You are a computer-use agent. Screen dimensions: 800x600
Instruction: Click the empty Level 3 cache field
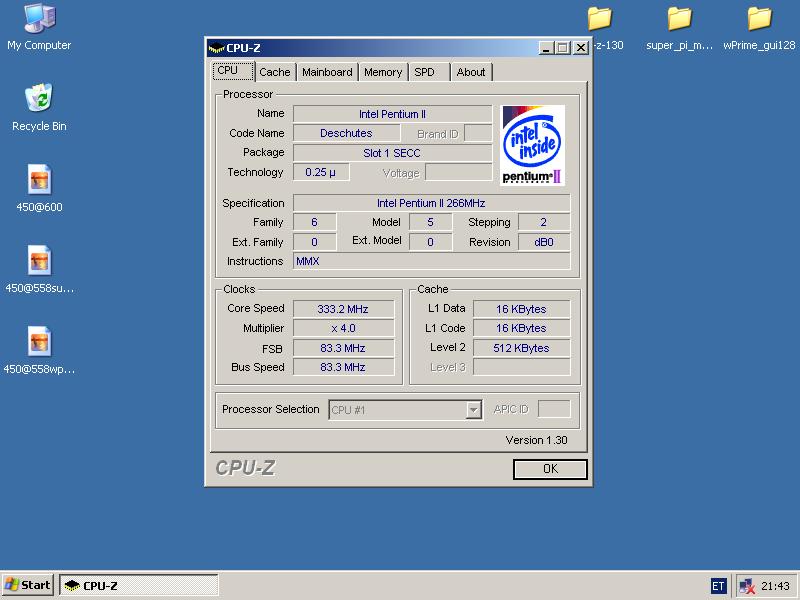(521, 367)
